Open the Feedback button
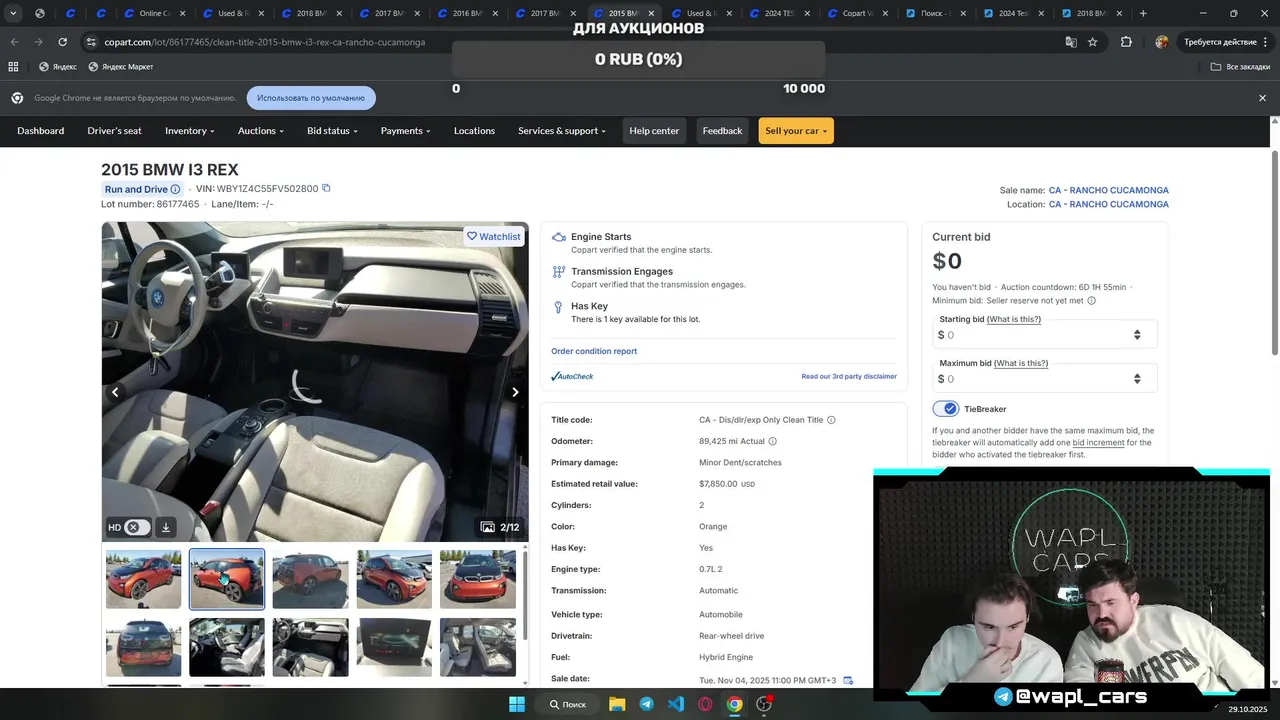The height and width of the screenshot is (720, 1280). 722,131
